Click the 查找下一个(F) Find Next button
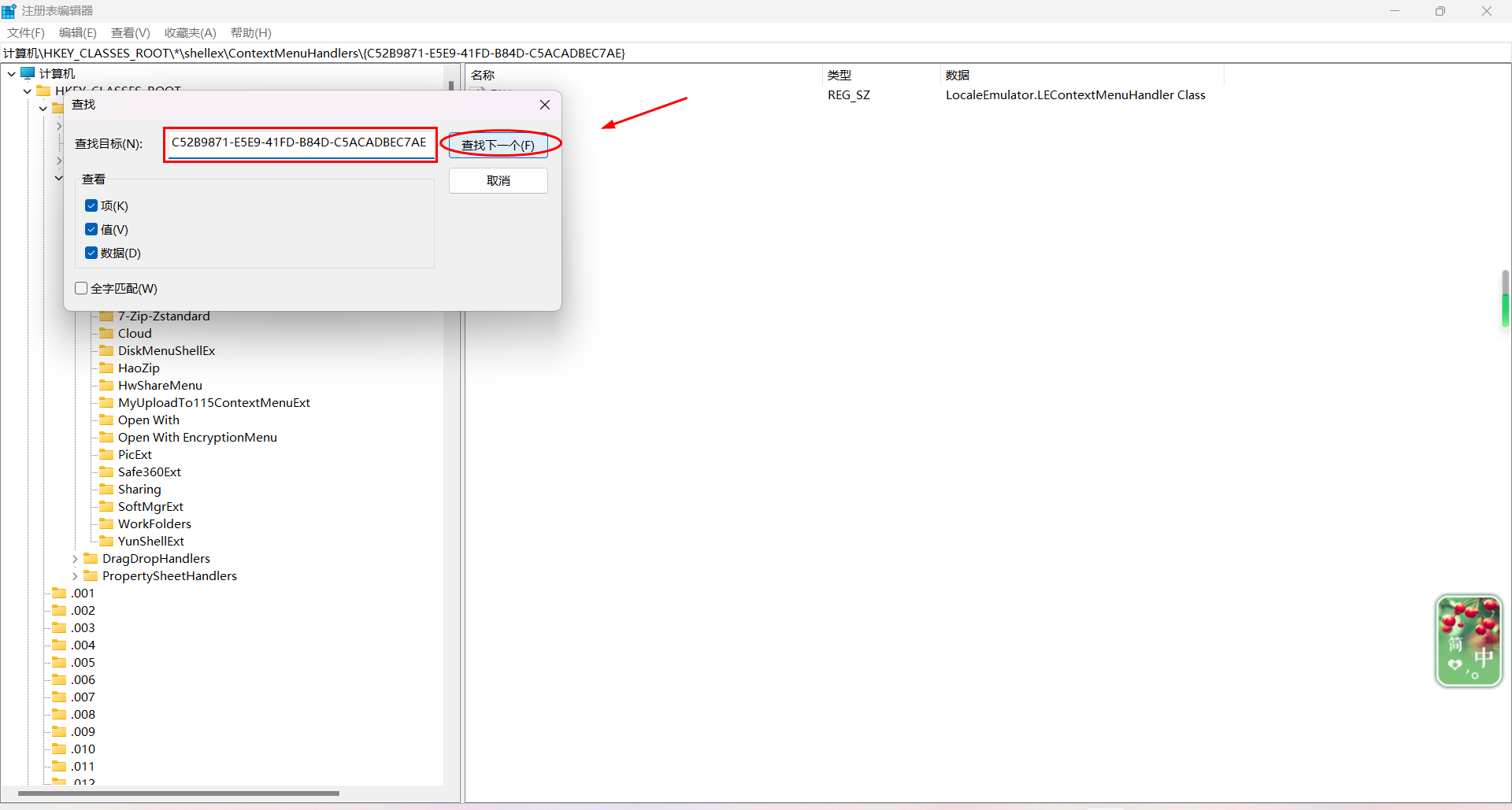The height and width of the screenshot is (810, 1512). (x=498, y=146)
